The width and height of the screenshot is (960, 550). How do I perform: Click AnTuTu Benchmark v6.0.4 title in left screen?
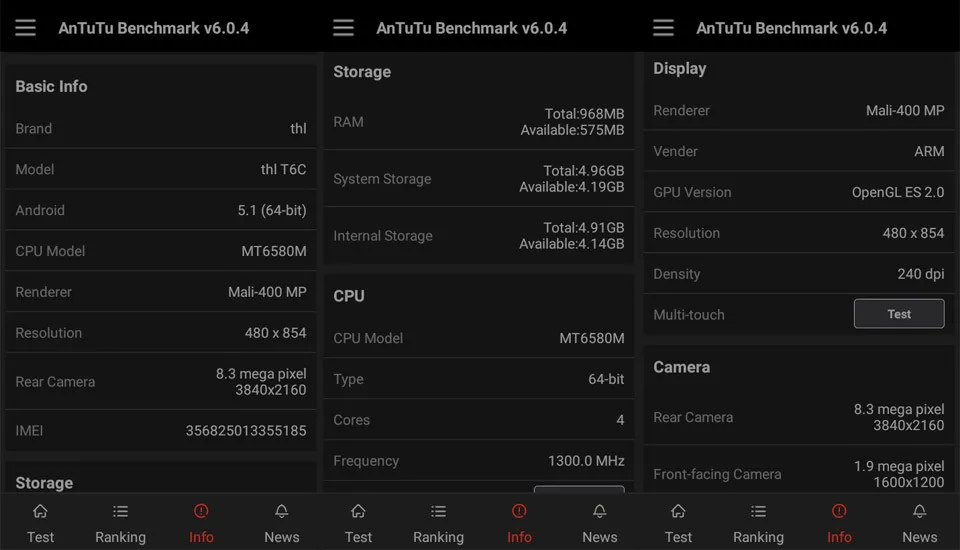click(x=154, y=28)
